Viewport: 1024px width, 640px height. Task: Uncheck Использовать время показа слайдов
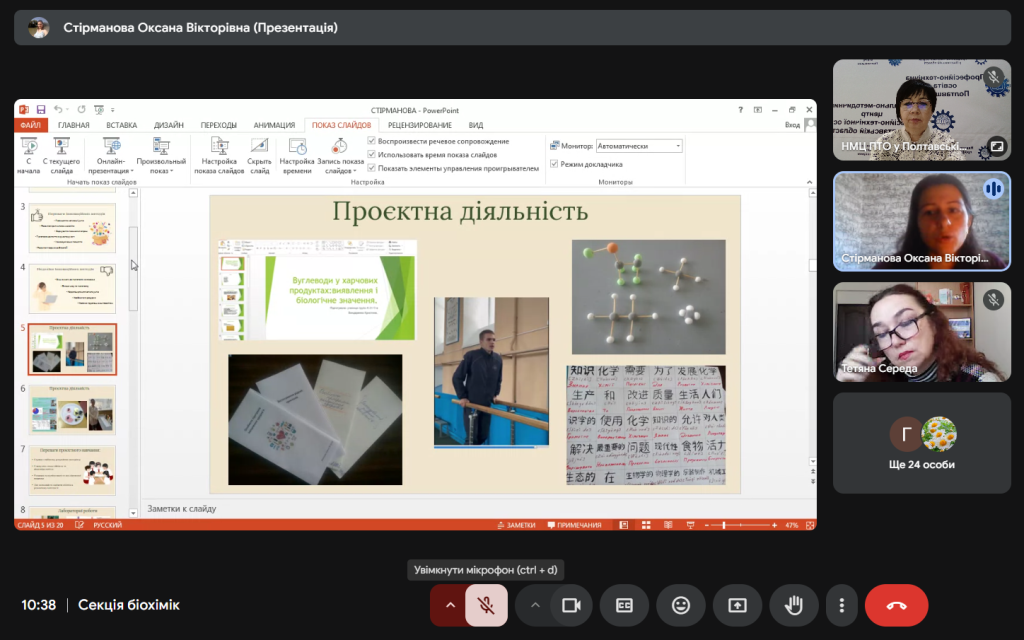372,155
